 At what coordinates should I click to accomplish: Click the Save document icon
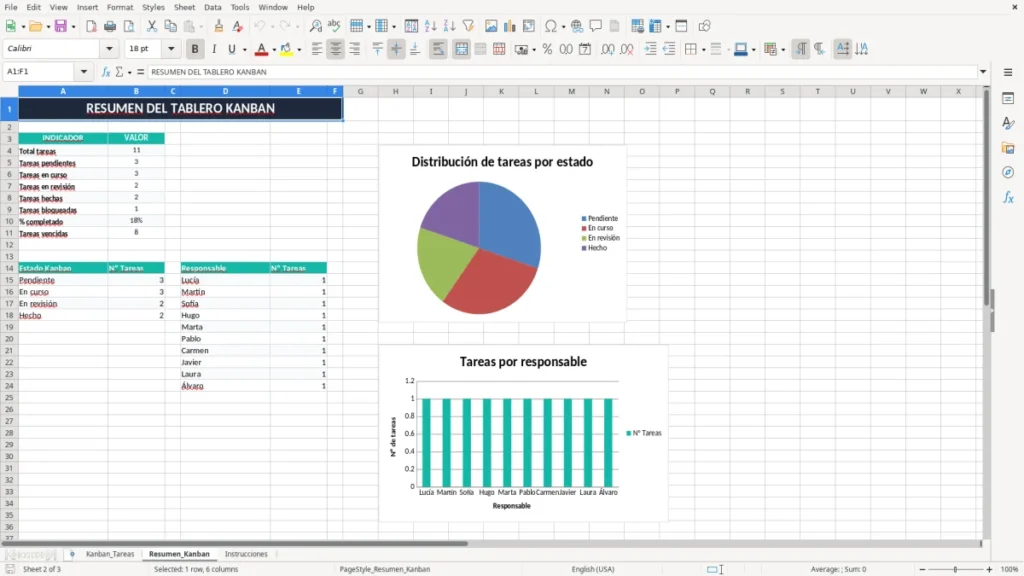[61, 26]
